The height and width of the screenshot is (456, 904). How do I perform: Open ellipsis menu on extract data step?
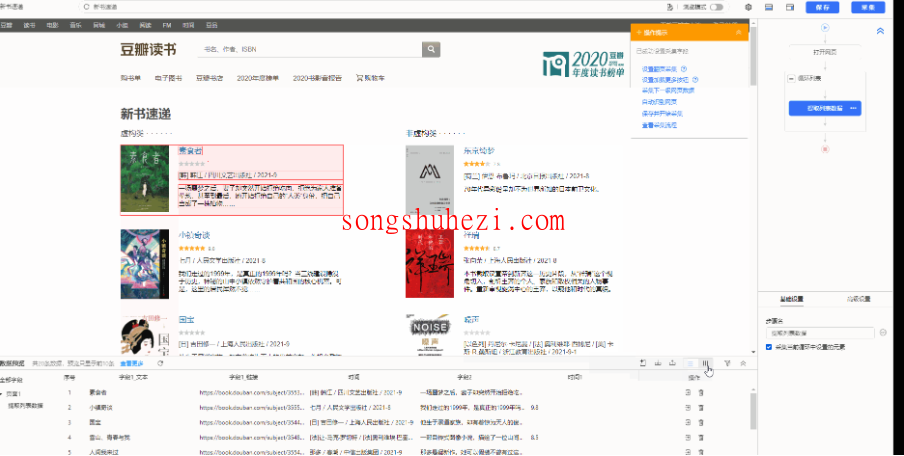pos(853,108)
